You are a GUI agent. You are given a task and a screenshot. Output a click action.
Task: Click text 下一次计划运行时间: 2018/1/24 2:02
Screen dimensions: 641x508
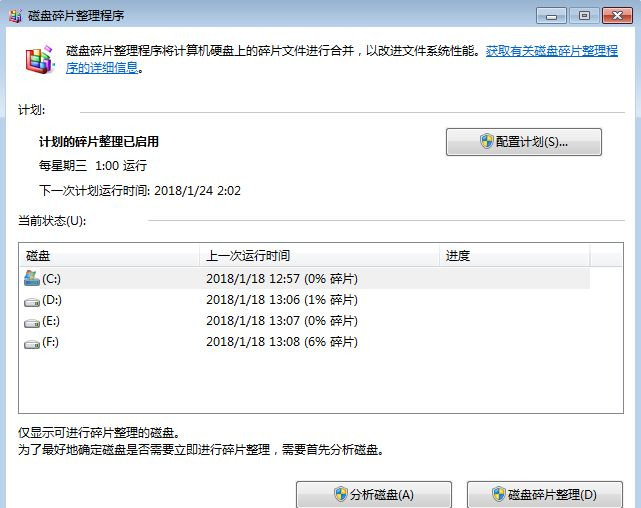[x=140, y=190]
